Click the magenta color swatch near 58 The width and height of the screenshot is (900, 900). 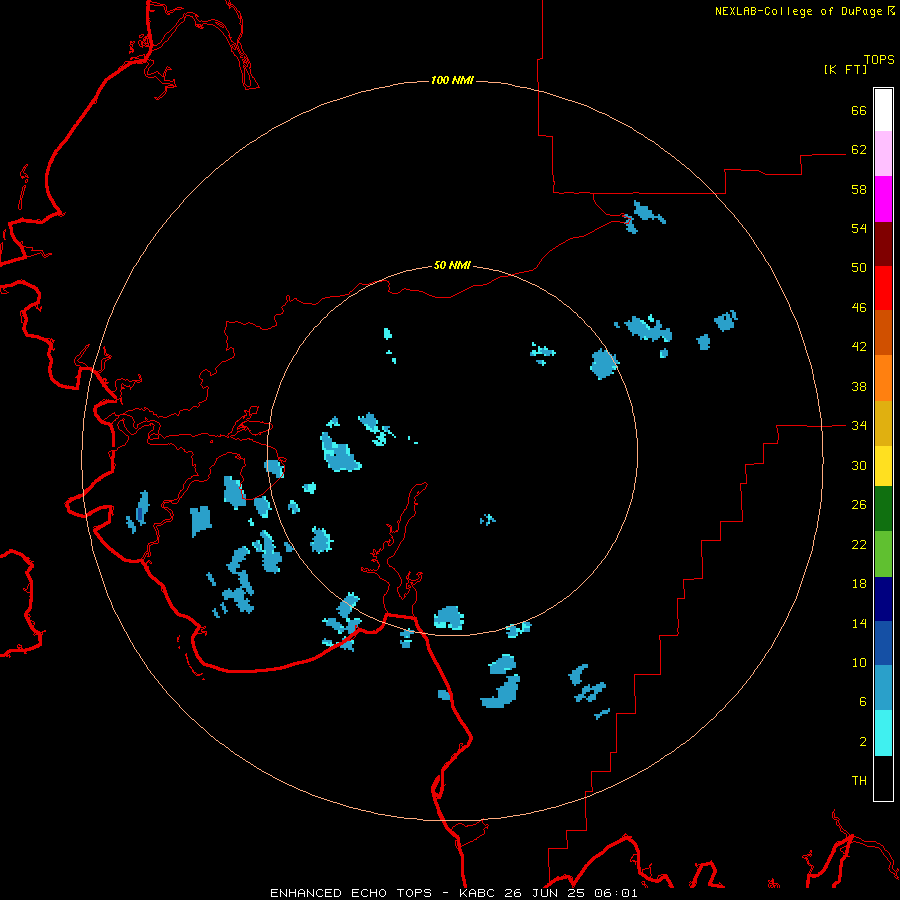[883, 199]
